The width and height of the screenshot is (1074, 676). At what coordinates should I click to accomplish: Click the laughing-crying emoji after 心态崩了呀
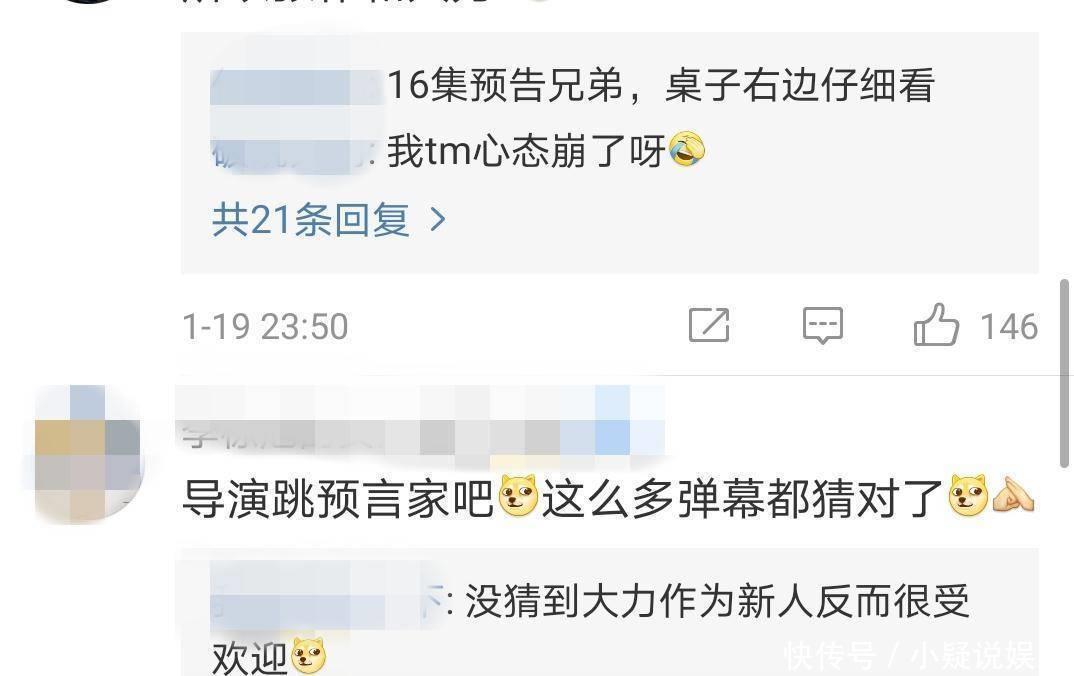686,149
